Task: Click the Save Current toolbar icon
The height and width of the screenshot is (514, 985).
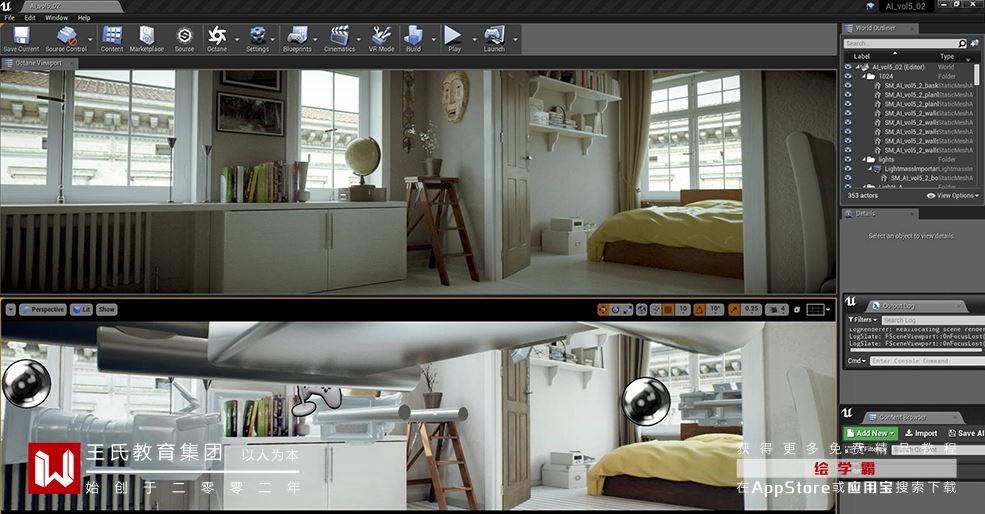Action: tap(21, 38)
